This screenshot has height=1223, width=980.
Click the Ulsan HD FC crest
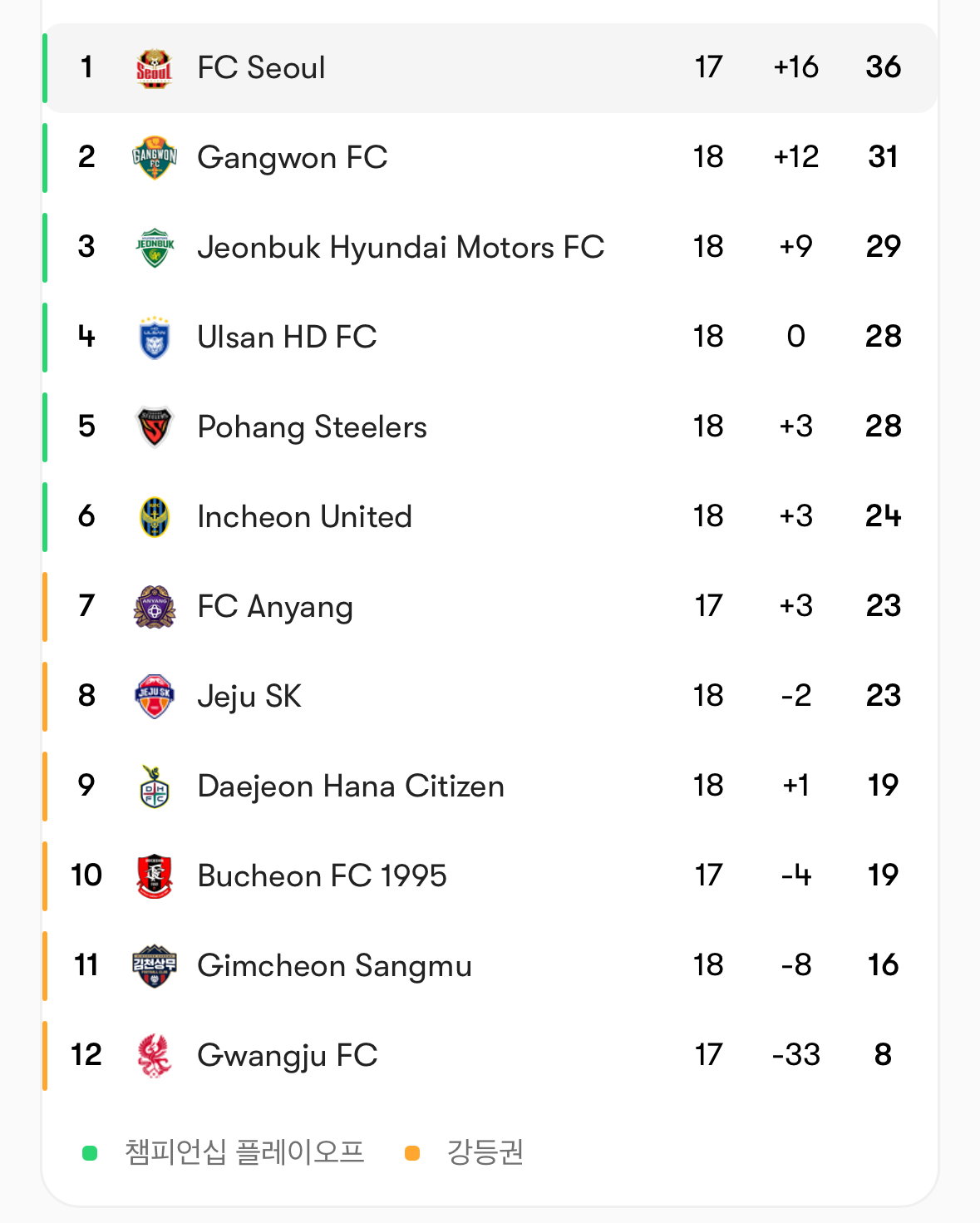click(x=155, y=338)
